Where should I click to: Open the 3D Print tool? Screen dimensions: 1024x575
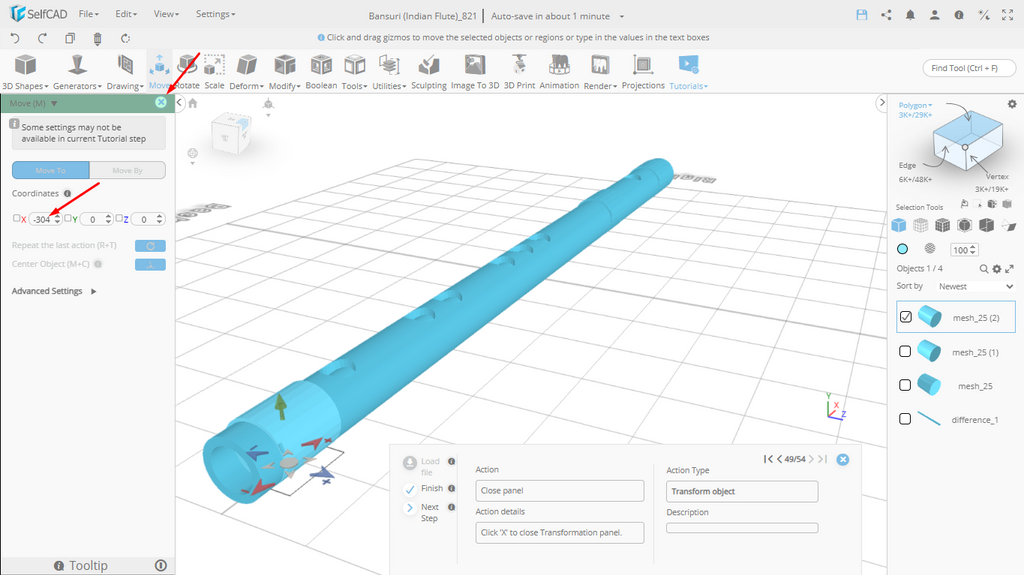(518, 70)
